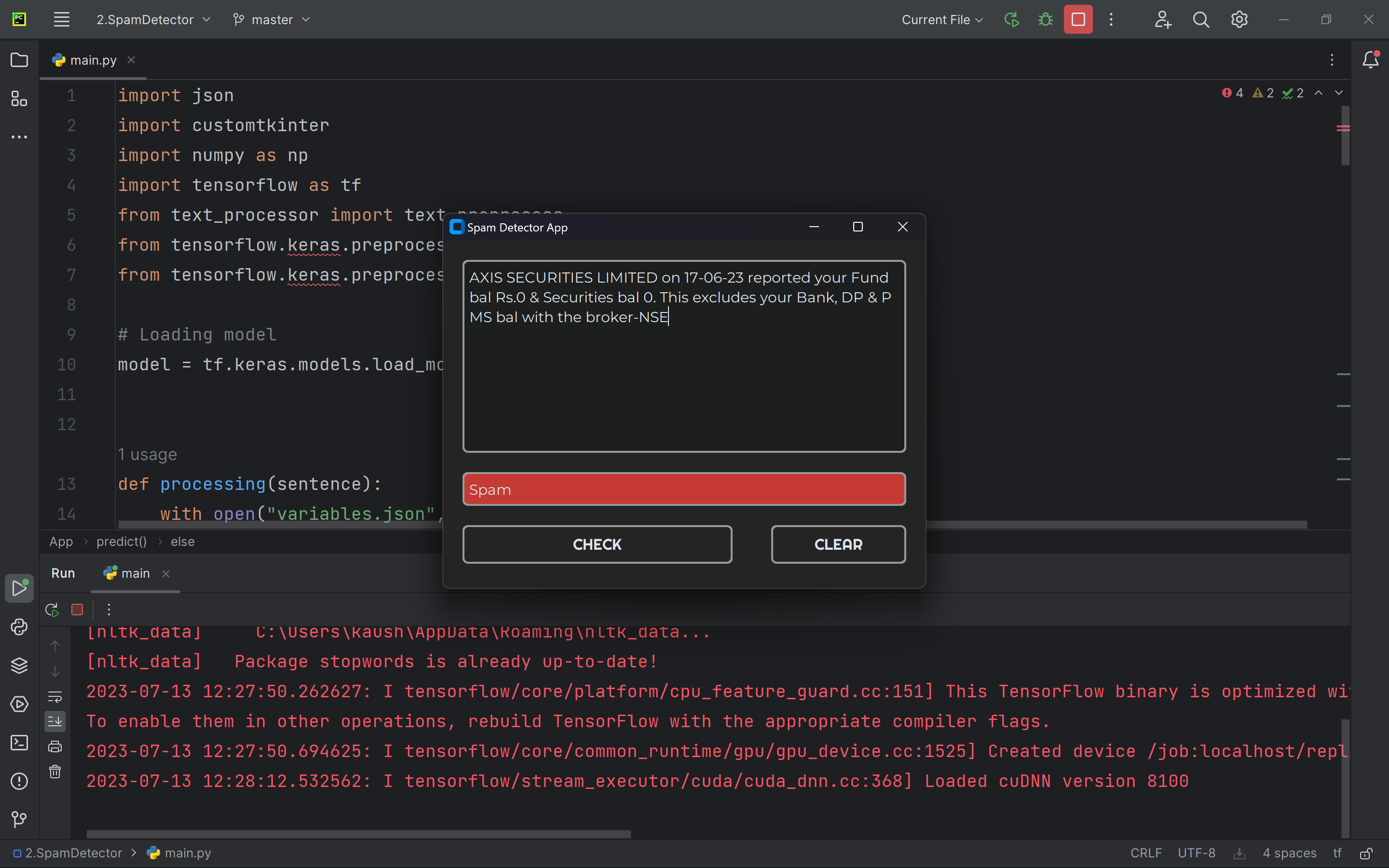This screenshot has width=1389, height=868.
Task: Open the Terminal tool window
Action: tap(19, 743)
